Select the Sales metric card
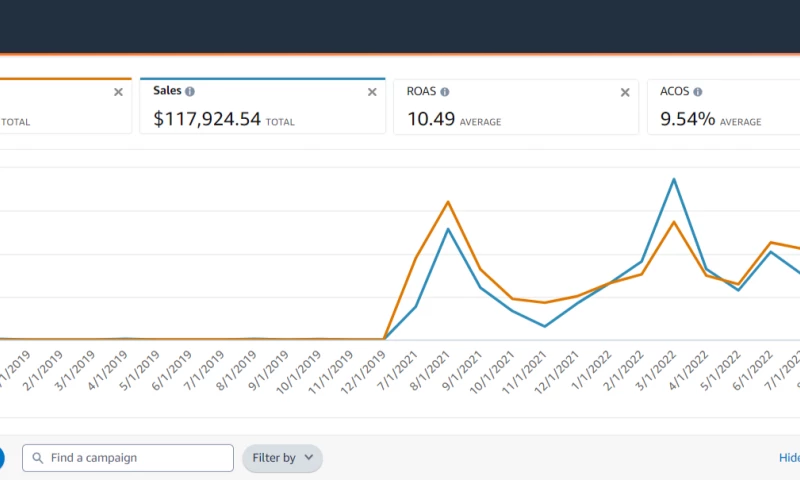Screen dimensions: 800x480 (262, 106)
